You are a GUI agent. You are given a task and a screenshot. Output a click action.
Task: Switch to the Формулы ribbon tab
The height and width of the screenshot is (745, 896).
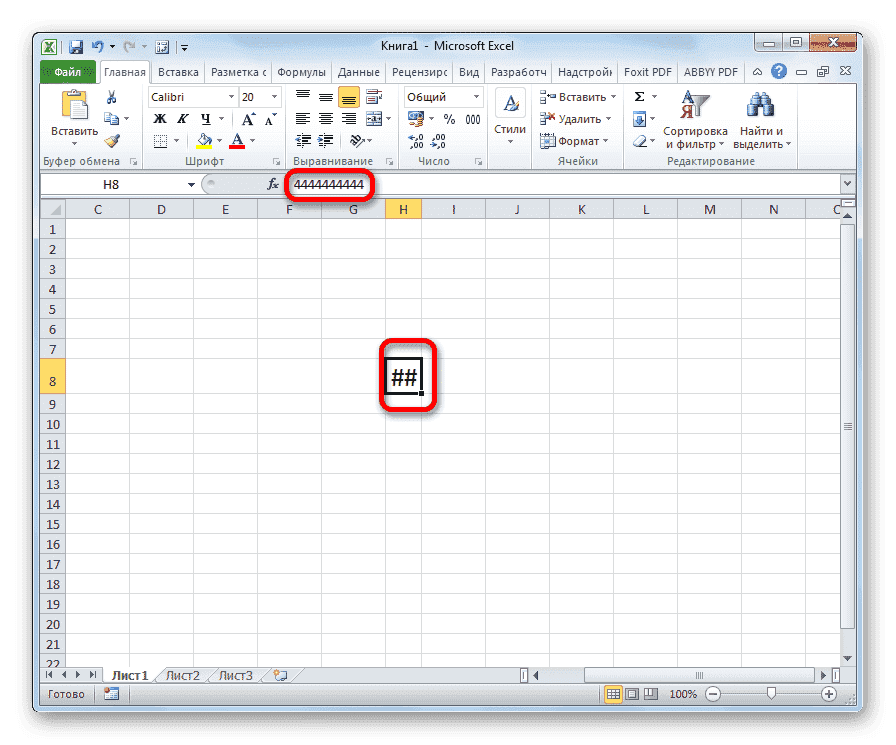coord(300,71)
